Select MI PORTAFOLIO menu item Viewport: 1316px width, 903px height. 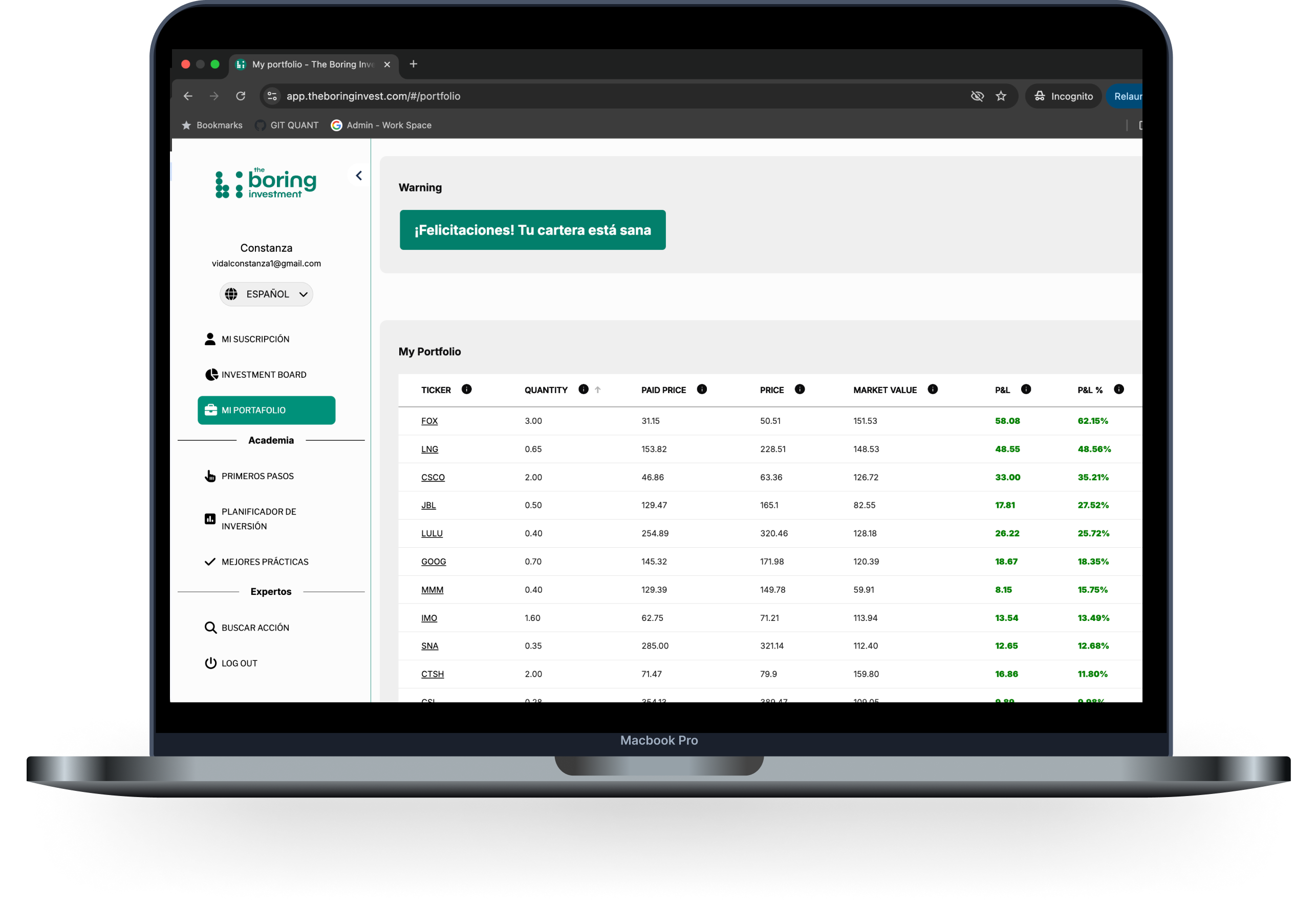266,411
